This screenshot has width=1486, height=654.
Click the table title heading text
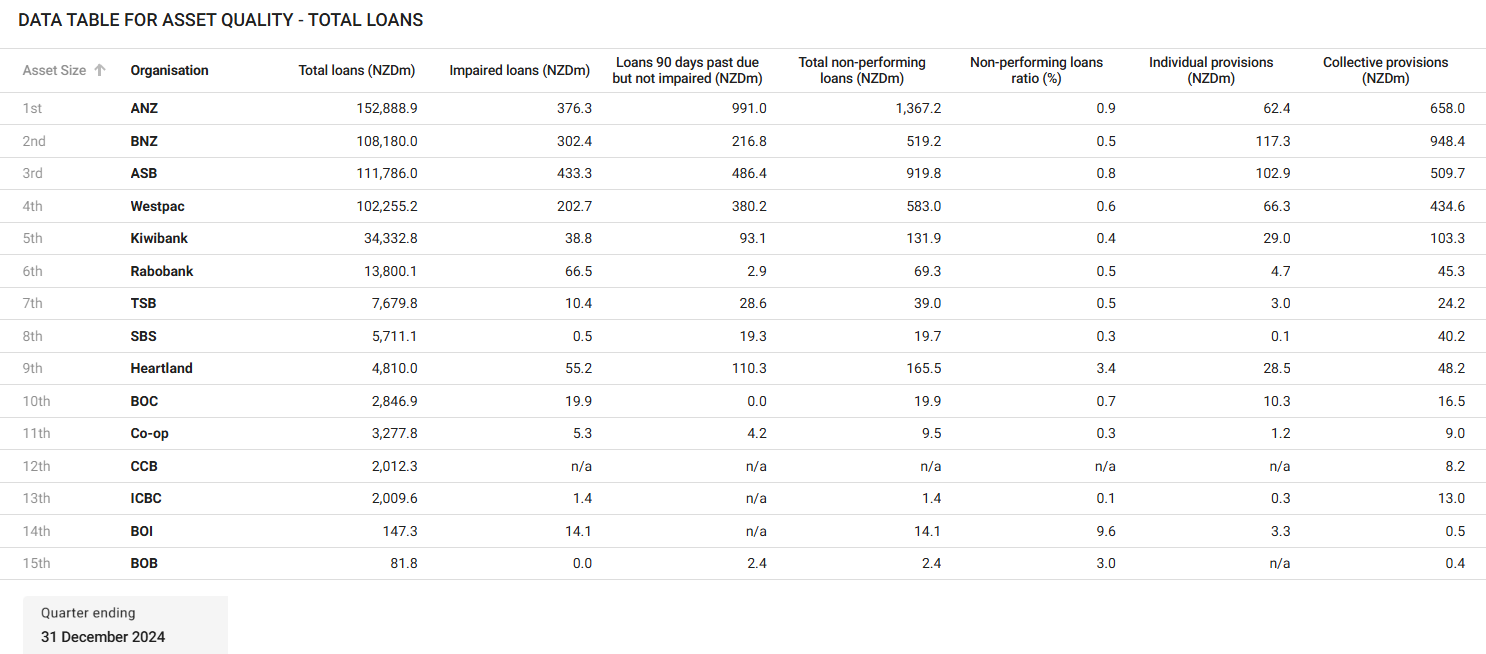(x=220, y=20)
